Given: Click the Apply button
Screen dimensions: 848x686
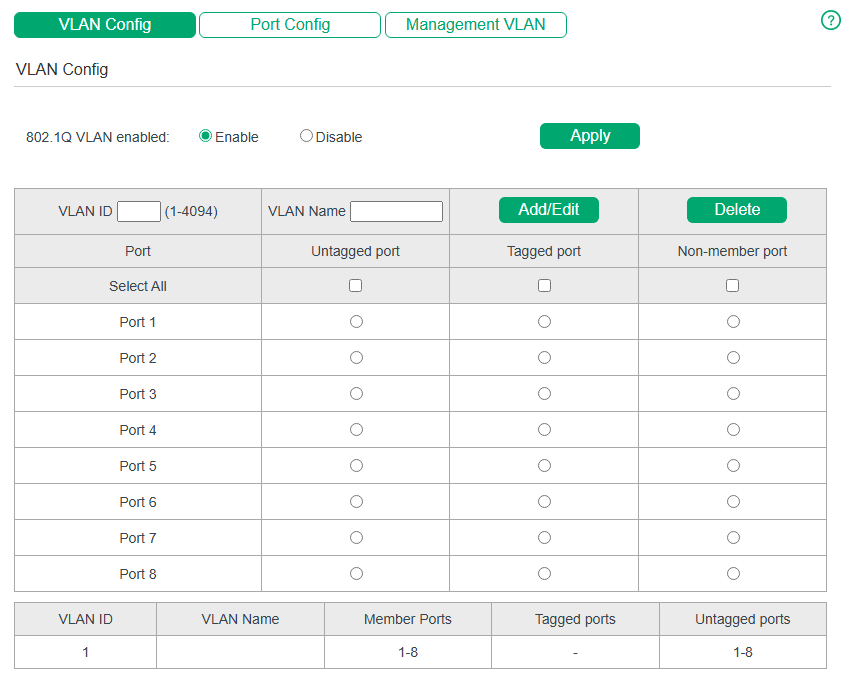Looking at the screenshot, I should [589, 136].
